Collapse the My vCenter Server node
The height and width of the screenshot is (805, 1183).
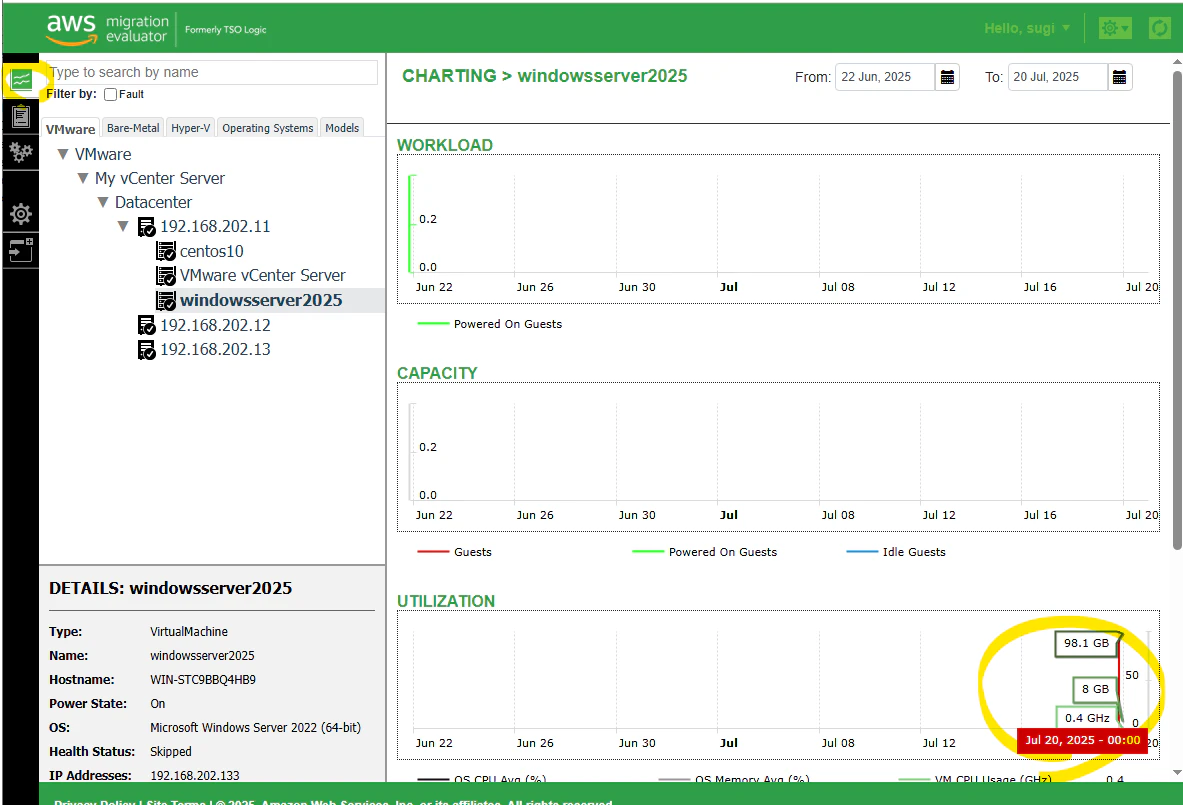83,178
